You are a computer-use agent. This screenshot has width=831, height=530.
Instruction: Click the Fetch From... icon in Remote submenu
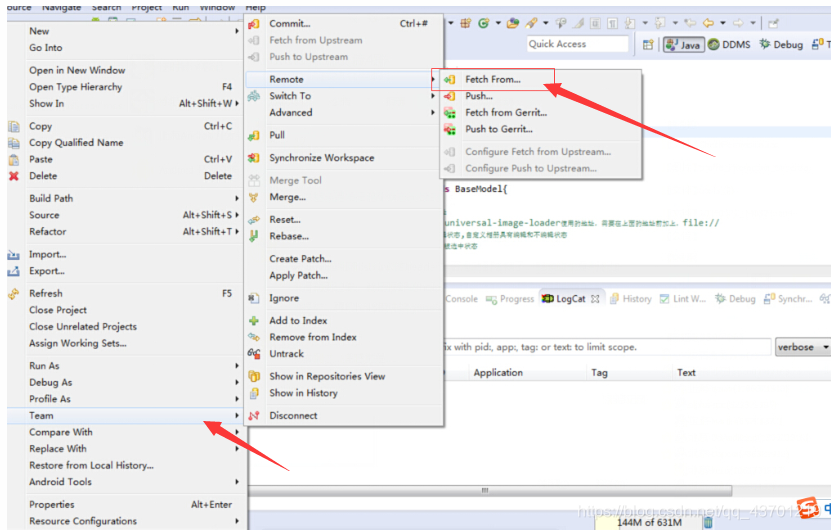pyautogui.click(x=449, y=80)
